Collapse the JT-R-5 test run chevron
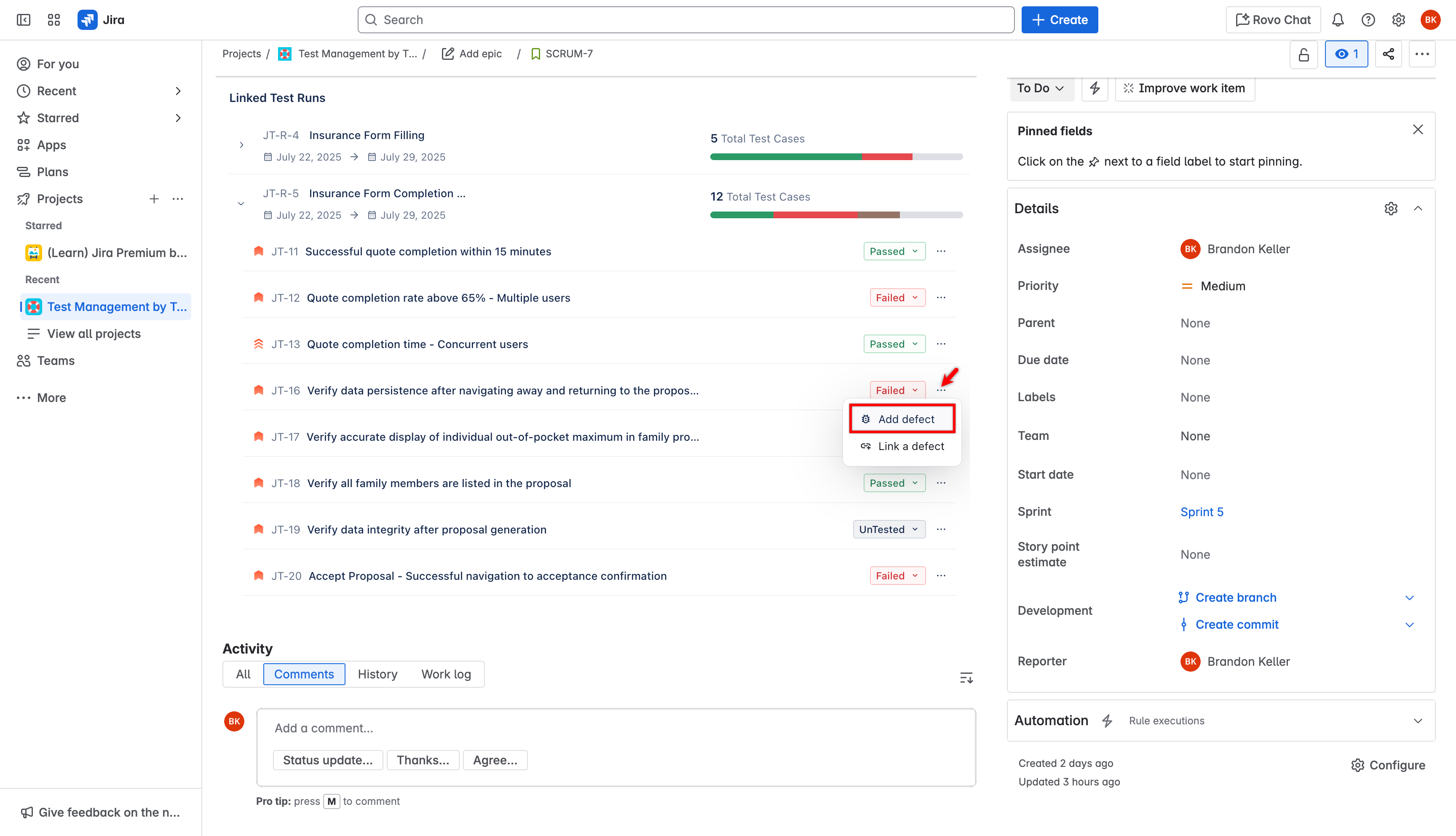Screen dimensions: 1456x836 (x=241, y=204)
